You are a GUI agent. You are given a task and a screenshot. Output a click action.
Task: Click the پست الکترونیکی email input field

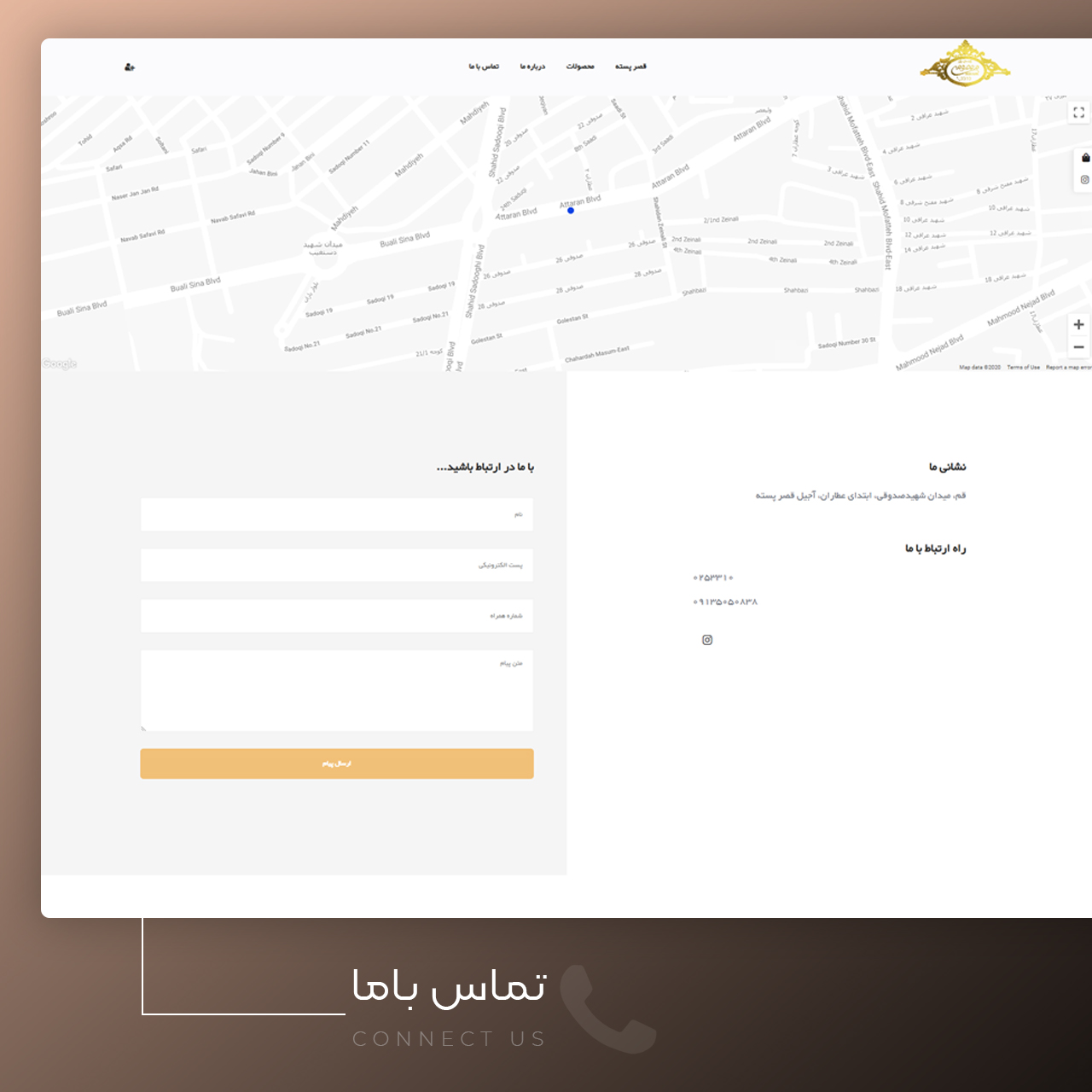tap(337, 565)
